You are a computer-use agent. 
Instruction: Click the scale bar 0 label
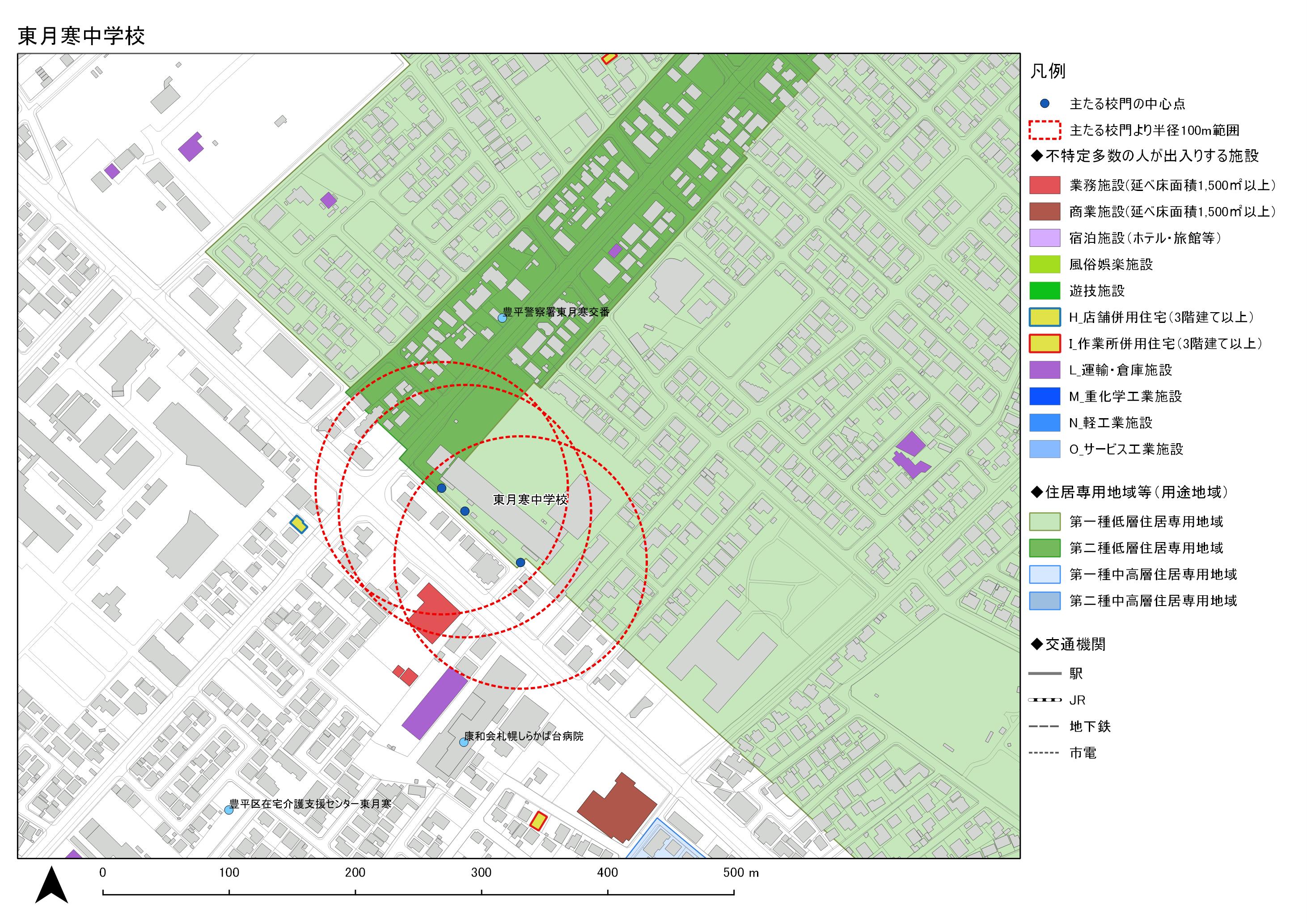(102, 872)
